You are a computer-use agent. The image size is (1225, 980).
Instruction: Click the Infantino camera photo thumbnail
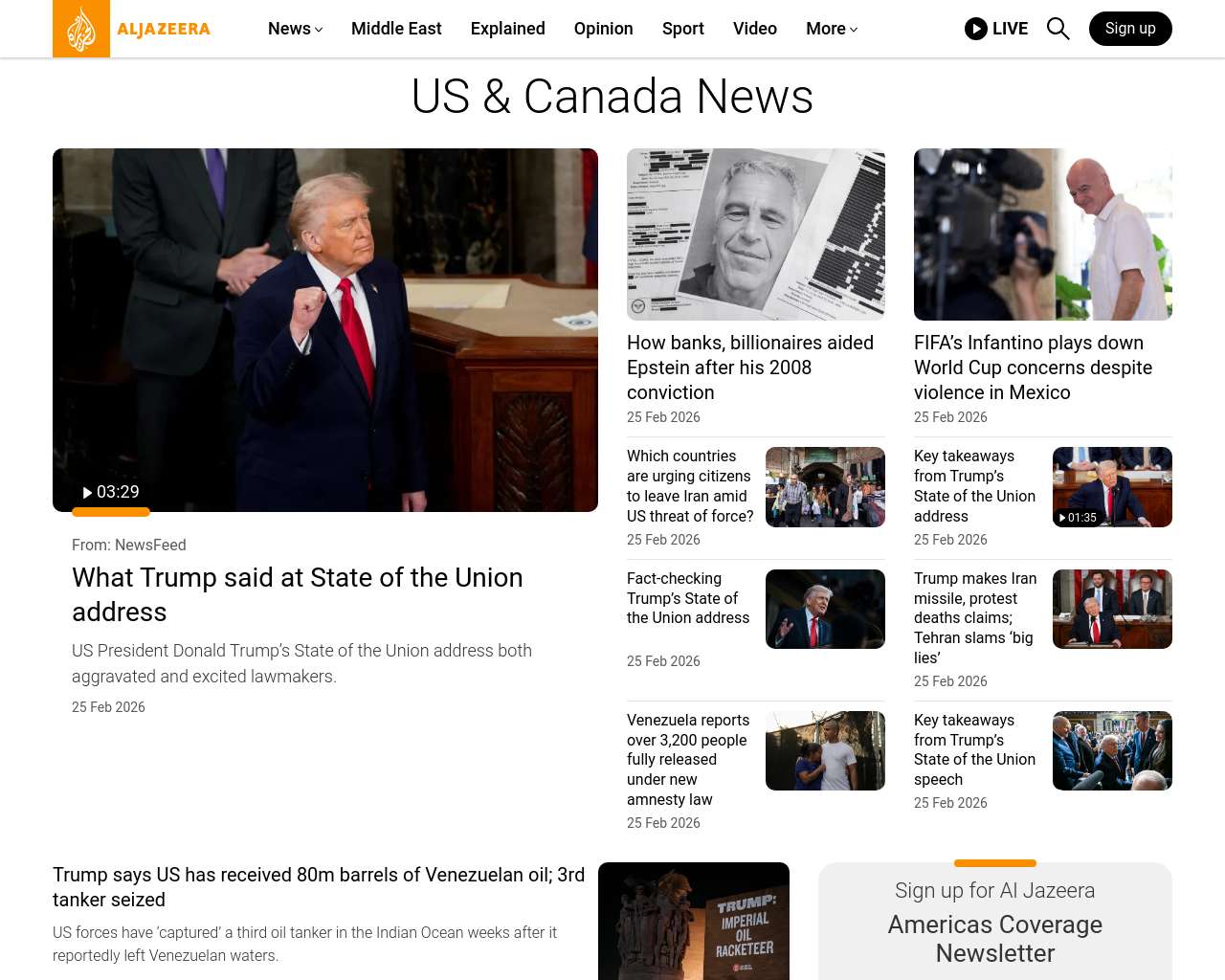click(x=1042, y=234)
